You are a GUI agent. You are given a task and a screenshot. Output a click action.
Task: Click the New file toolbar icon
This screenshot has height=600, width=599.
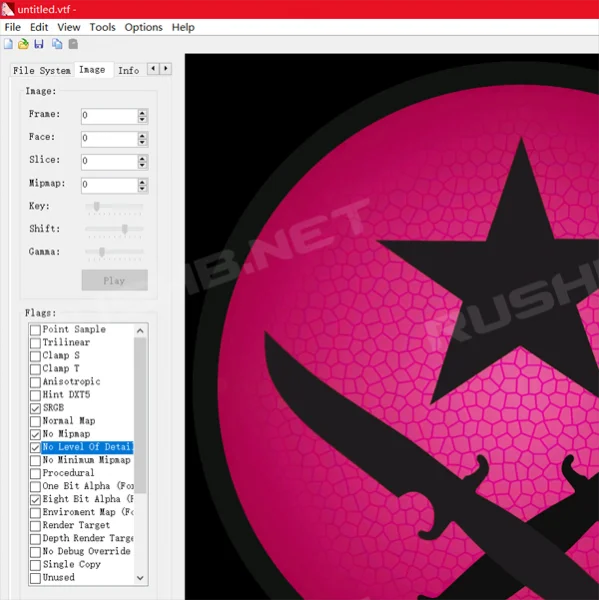click(x=8, y=44)
